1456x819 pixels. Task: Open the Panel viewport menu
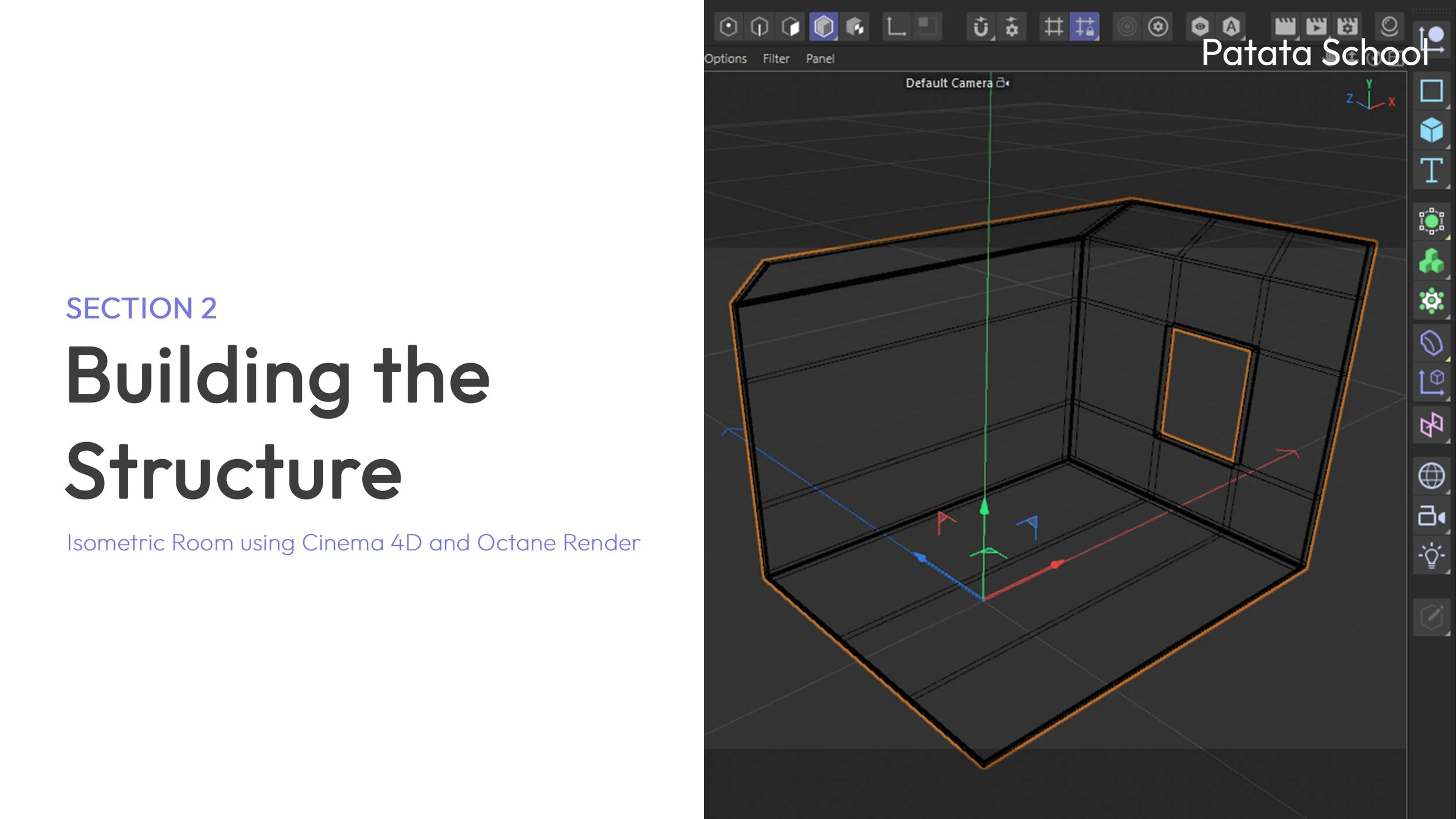(820, 59)
